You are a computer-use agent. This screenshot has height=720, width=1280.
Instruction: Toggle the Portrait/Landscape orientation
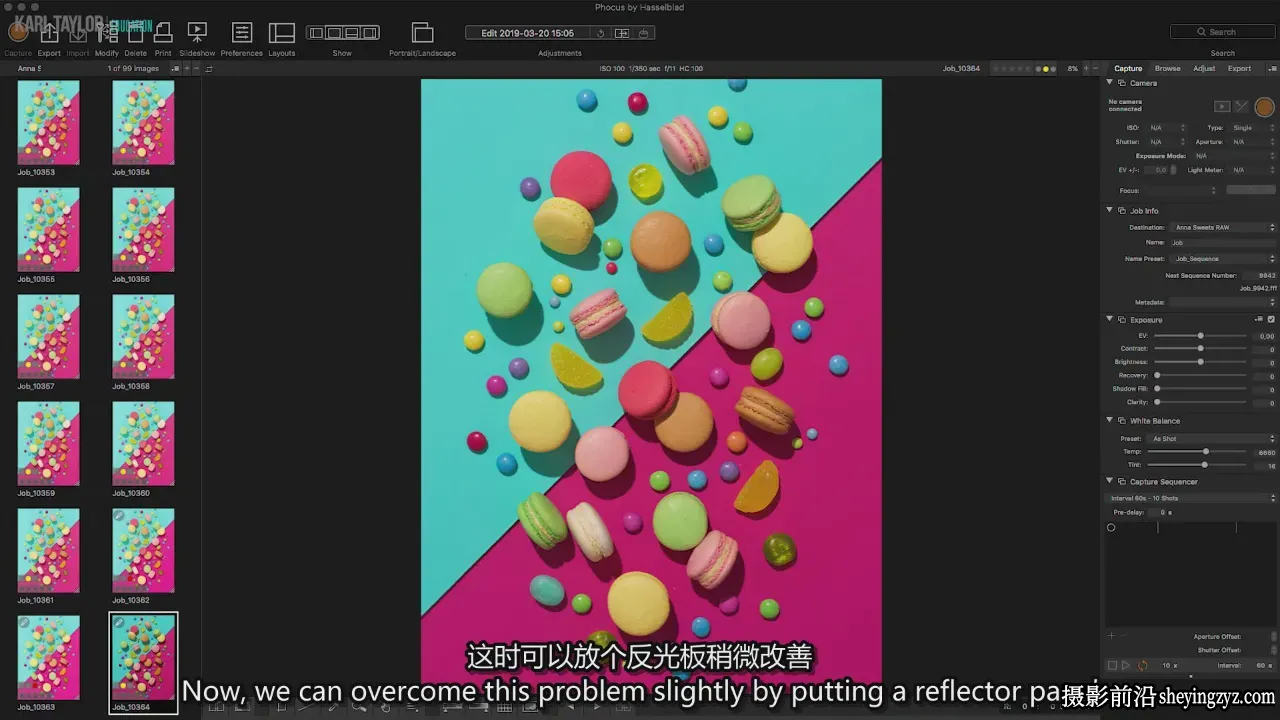pyautogui.click(x=423, y=33)
